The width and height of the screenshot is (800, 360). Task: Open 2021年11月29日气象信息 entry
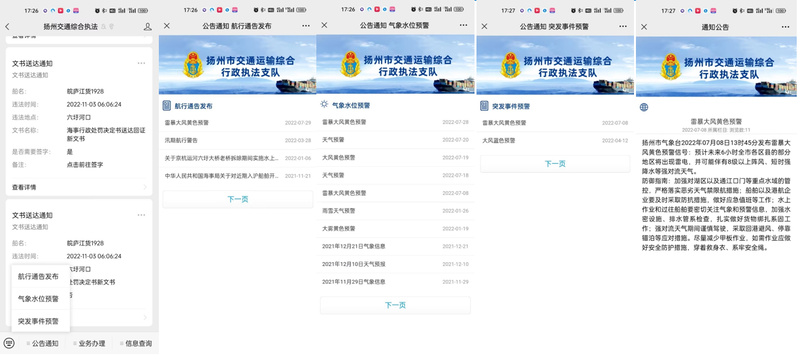click(395, 282)
